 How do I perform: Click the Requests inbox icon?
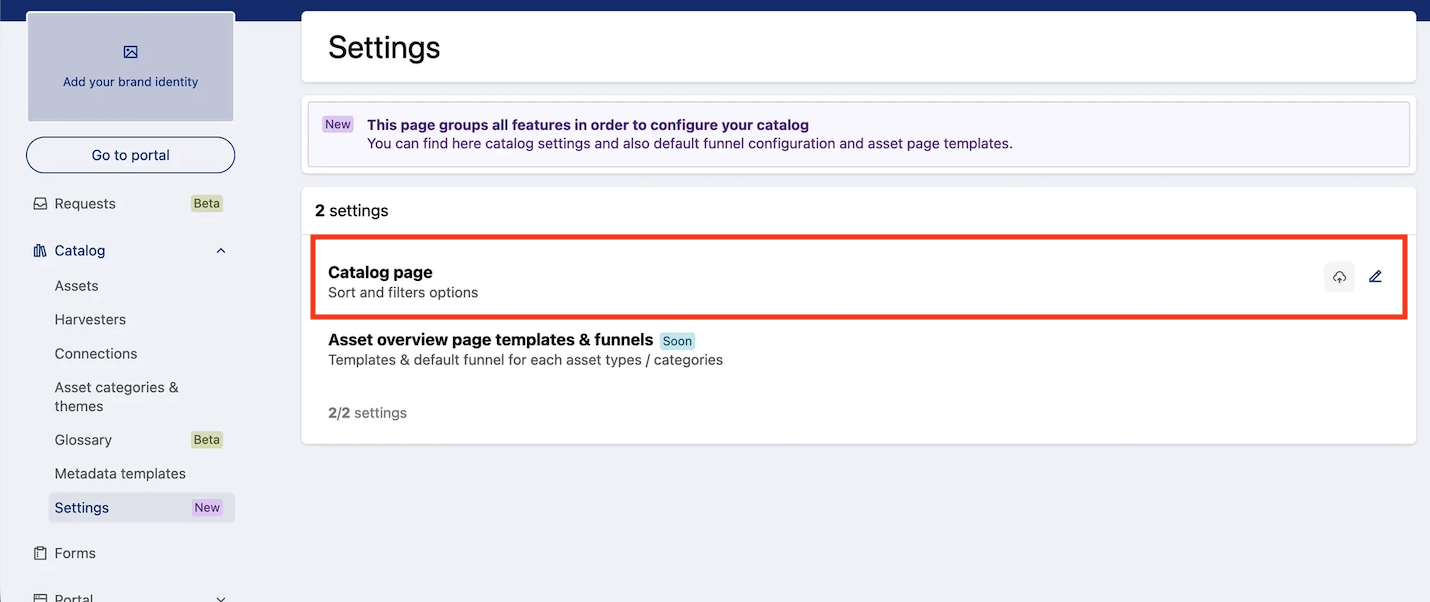(40, 203)
